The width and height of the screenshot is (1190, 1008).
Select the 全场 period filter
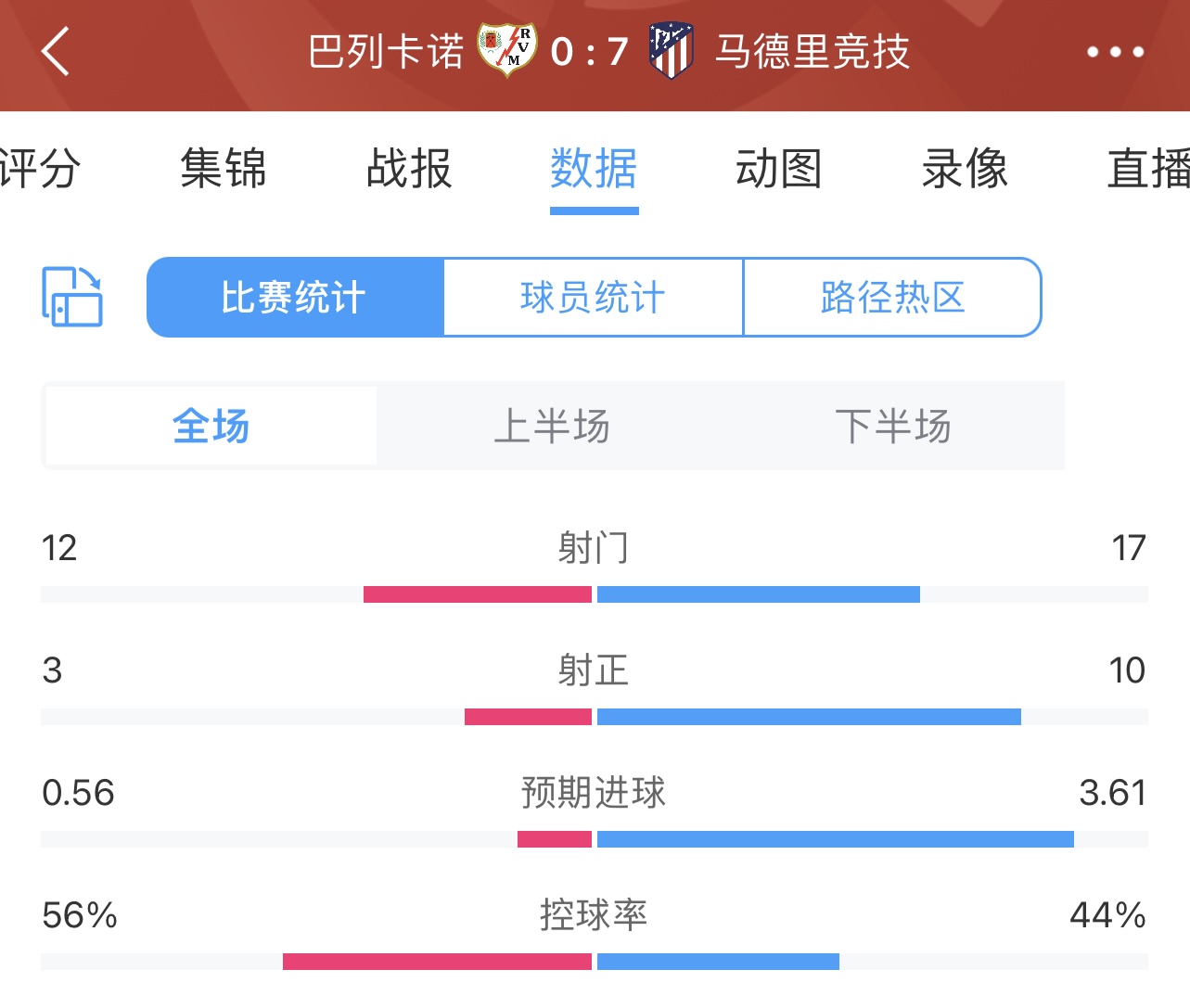tap(211, 427)
